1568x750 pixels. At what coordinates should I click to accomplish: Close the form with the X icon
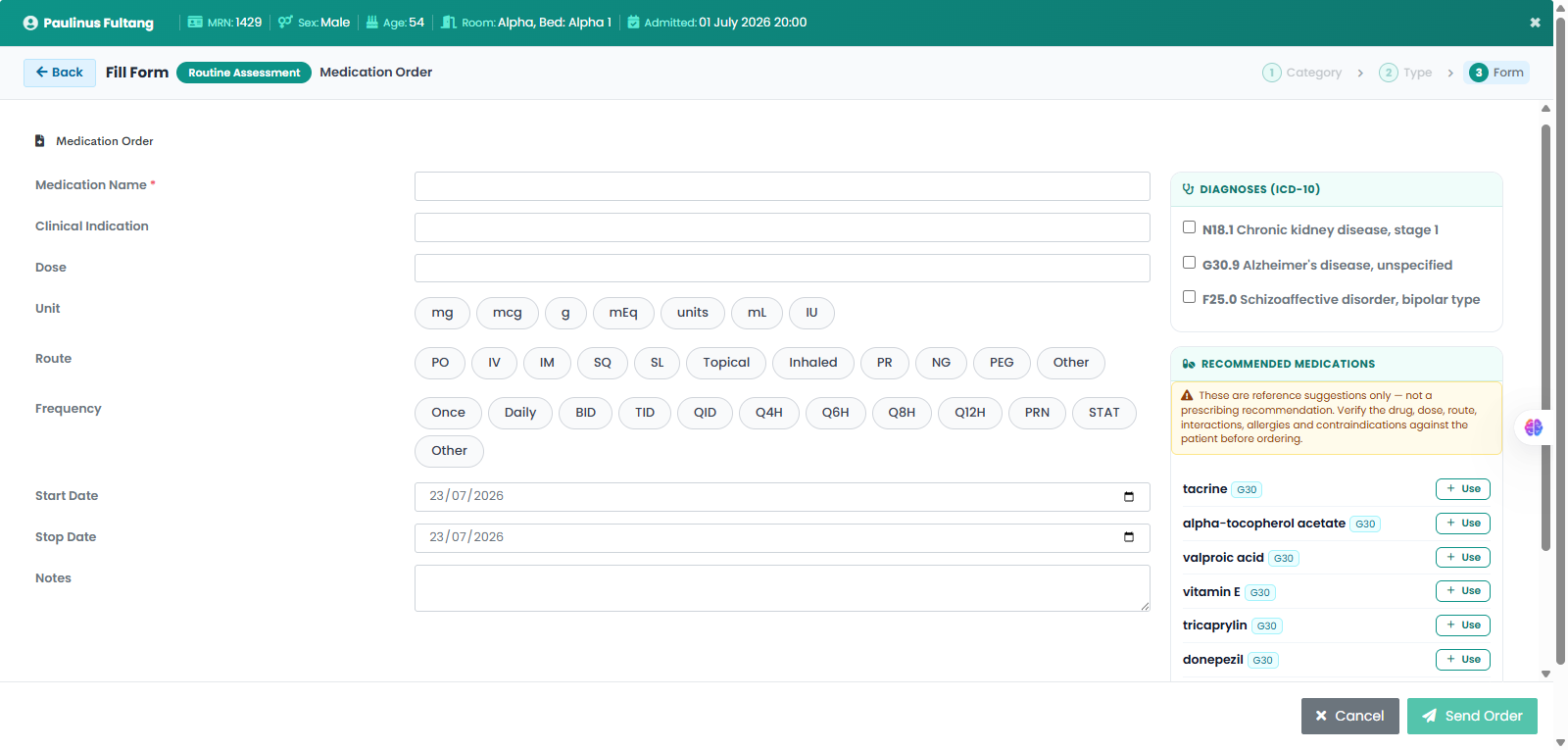point(1535,23)
